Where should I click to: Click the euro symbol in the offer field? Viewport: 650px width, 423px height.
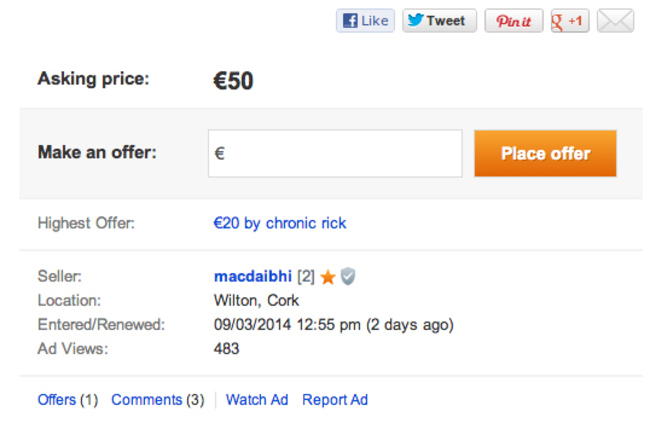[x=220, y=153]
